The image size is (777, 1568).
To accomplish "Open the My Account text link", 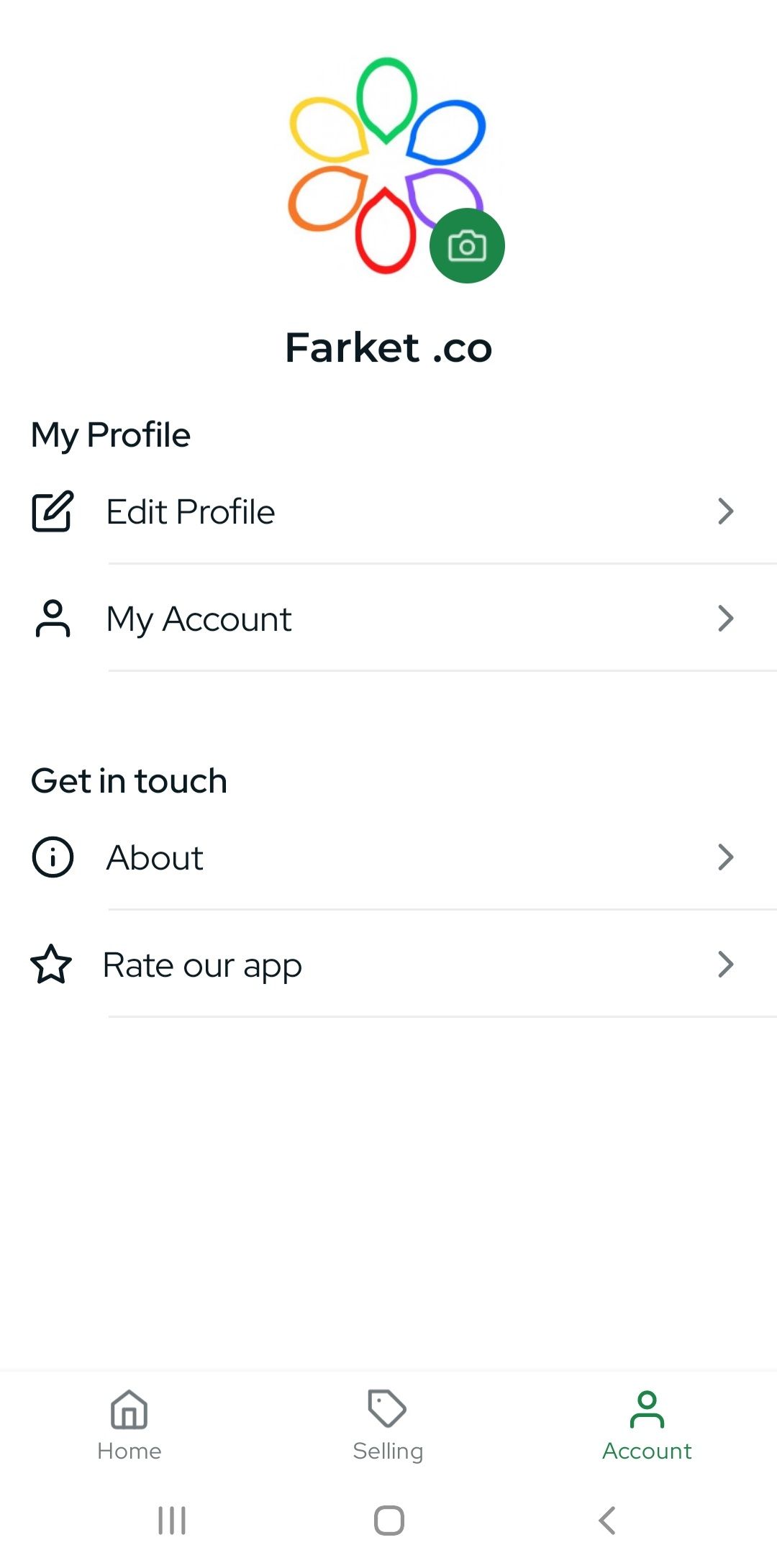I will tap(199, 619).
